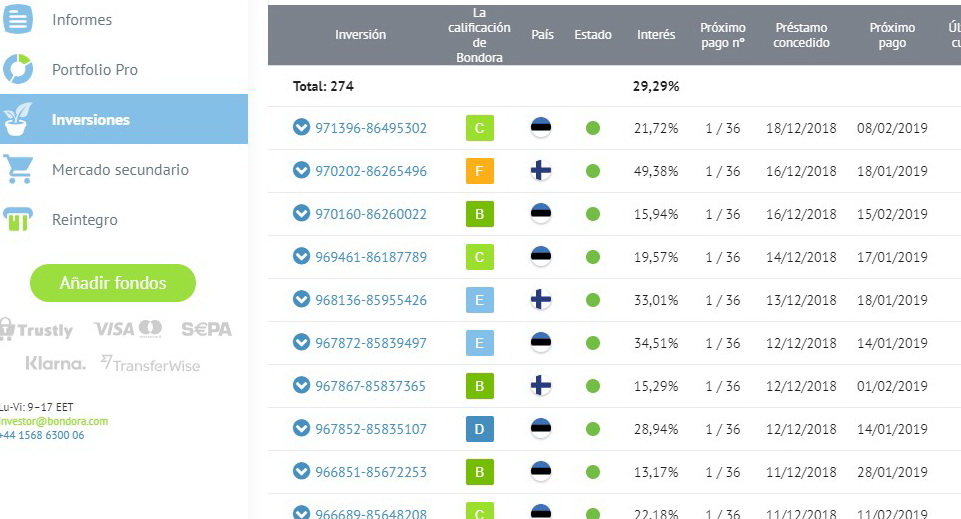Image resolution: width=961 pixels, height=519 pixels.
Task: Click the Mercado secundario shopping cart icon
Action: point(18,170)
